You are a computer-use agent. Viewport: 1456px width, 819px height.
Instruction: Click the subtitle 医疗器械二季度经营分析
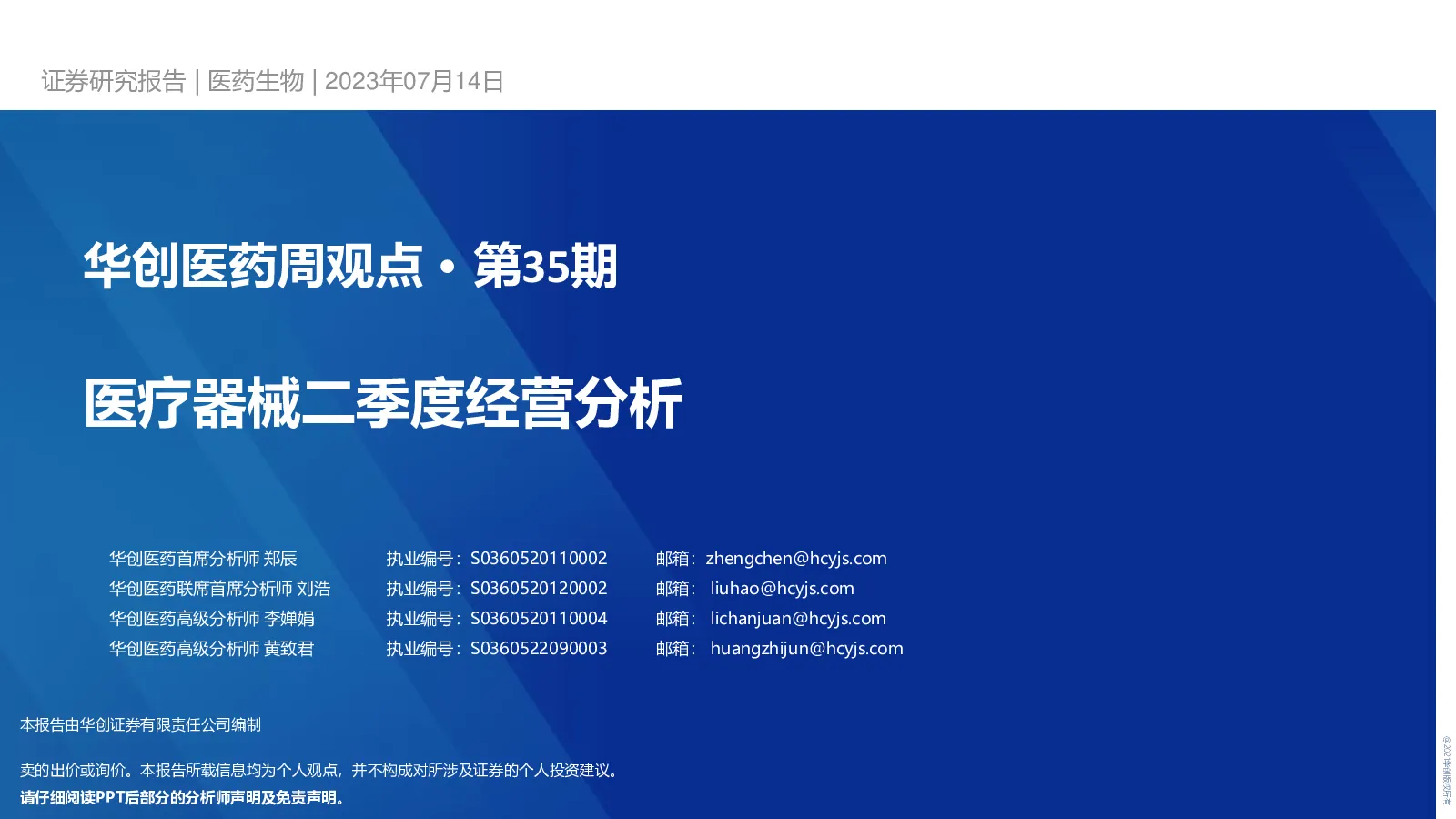tap(383, 403)
